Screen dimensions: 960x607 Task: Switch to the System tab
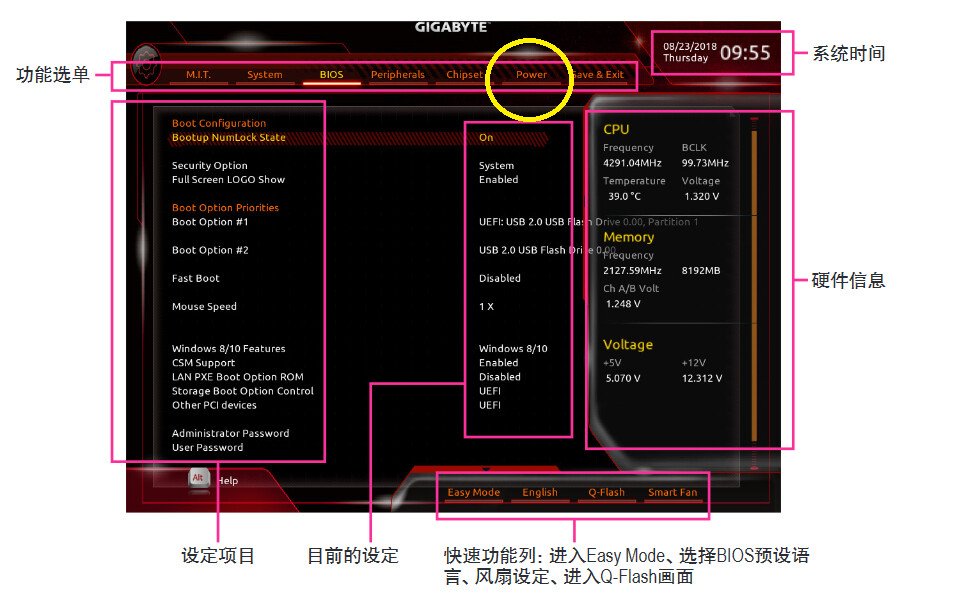click(264, 75)
